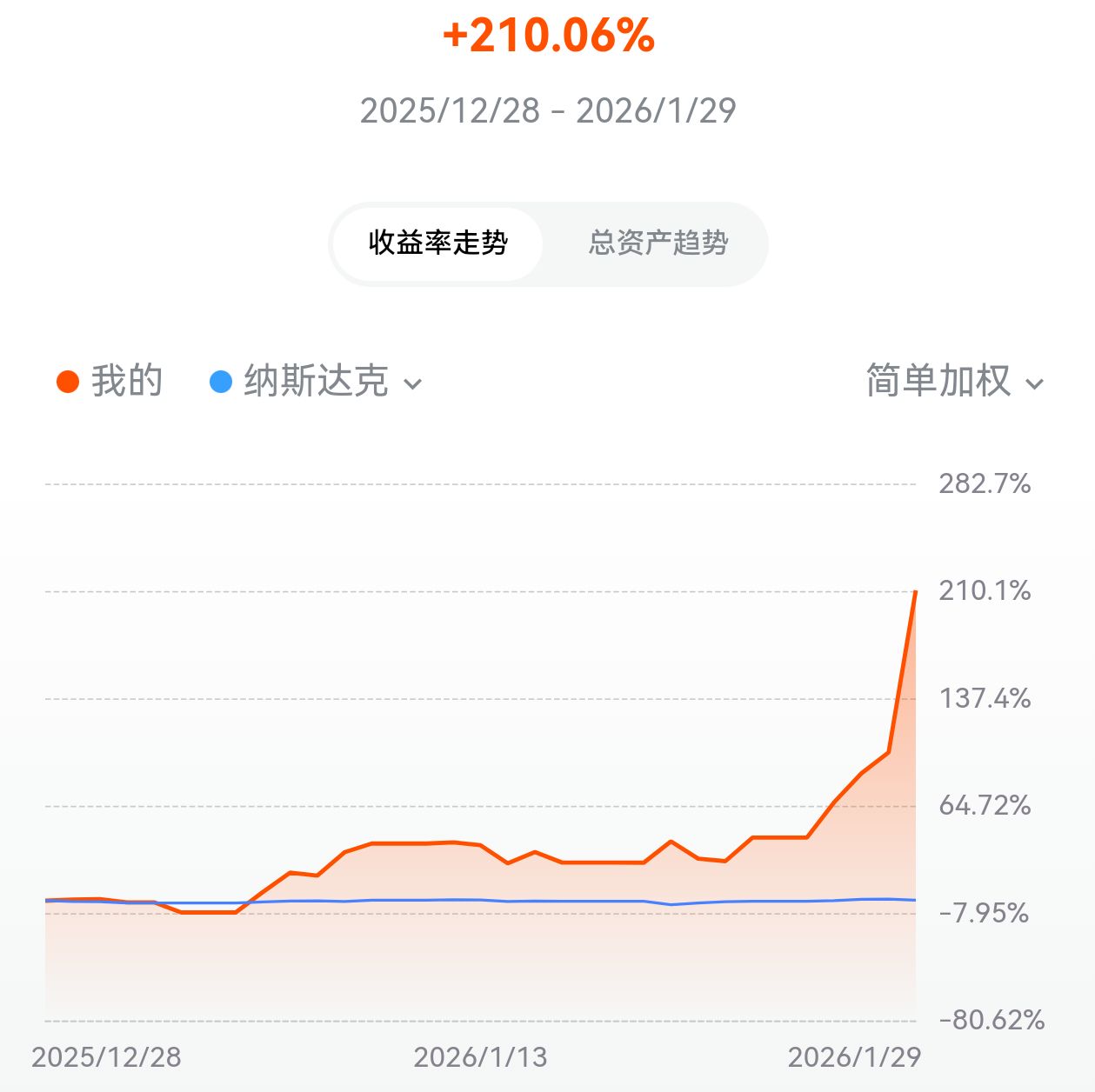Screen dimensions: 1095x1092
Task: Select the 282.7% y-axis label
Action: pos(984,483)
